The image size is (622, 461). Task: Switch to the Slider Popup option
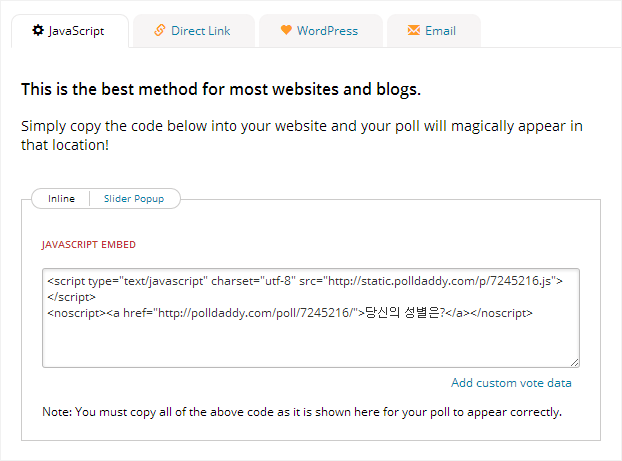(134, 199)
